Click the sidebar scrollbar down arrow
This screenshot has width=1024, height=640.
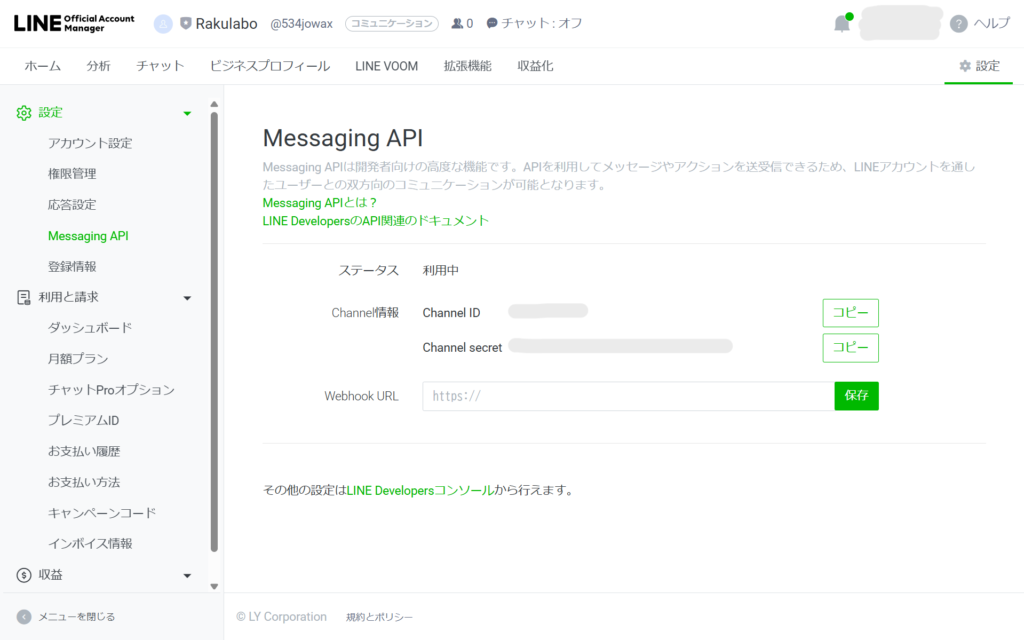click(x=214, y=586)
